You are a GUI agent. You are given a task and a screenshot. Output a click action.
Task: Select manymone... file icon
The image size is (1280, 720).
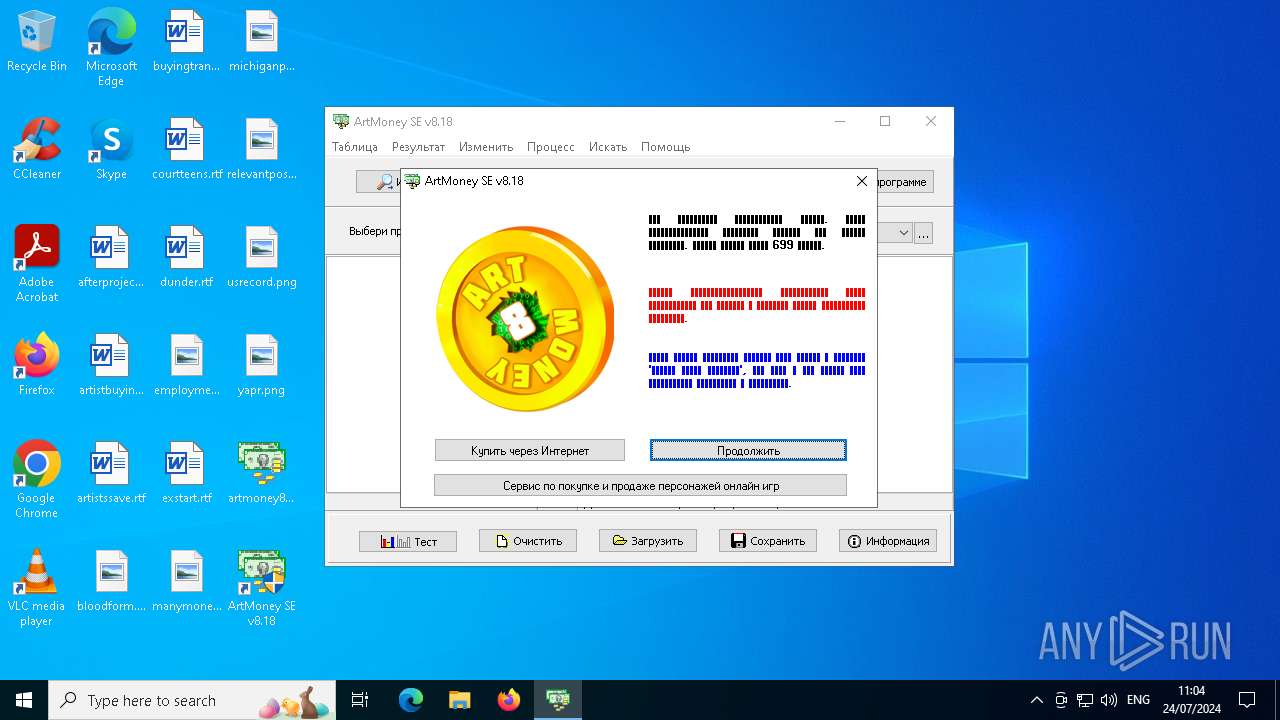(x=186, y=581)
